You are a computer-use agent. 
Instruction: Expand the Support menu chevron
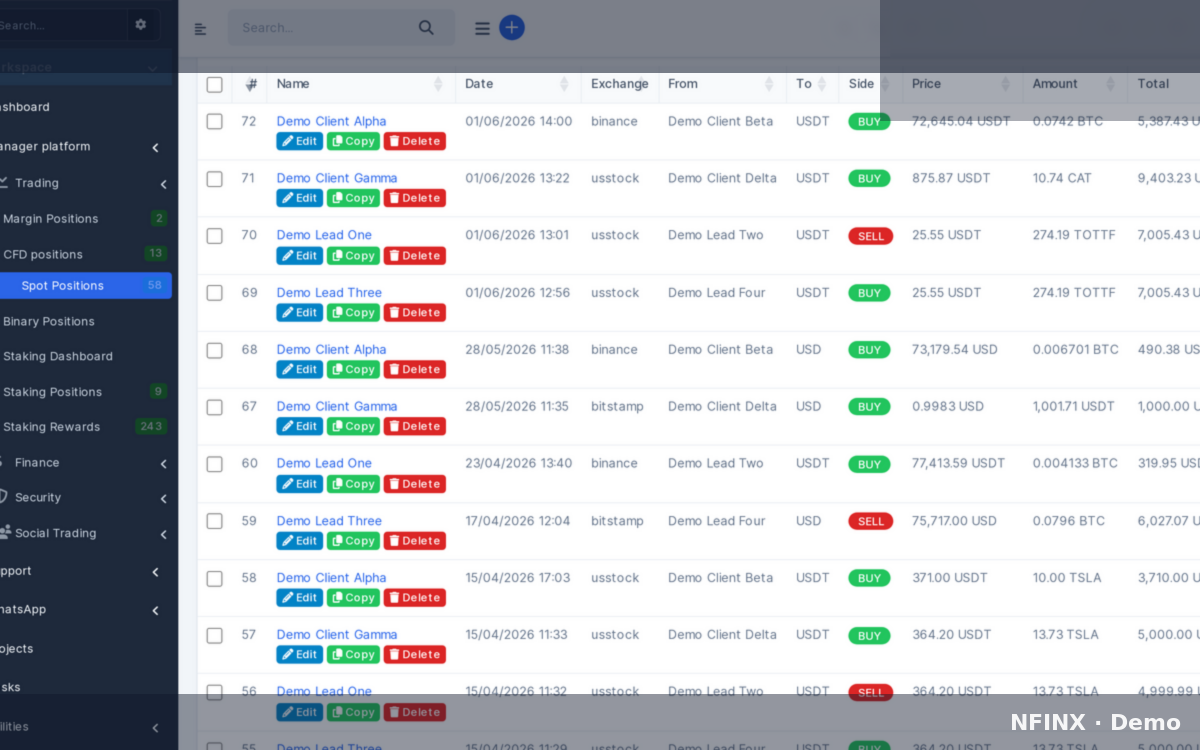(155, 572)
